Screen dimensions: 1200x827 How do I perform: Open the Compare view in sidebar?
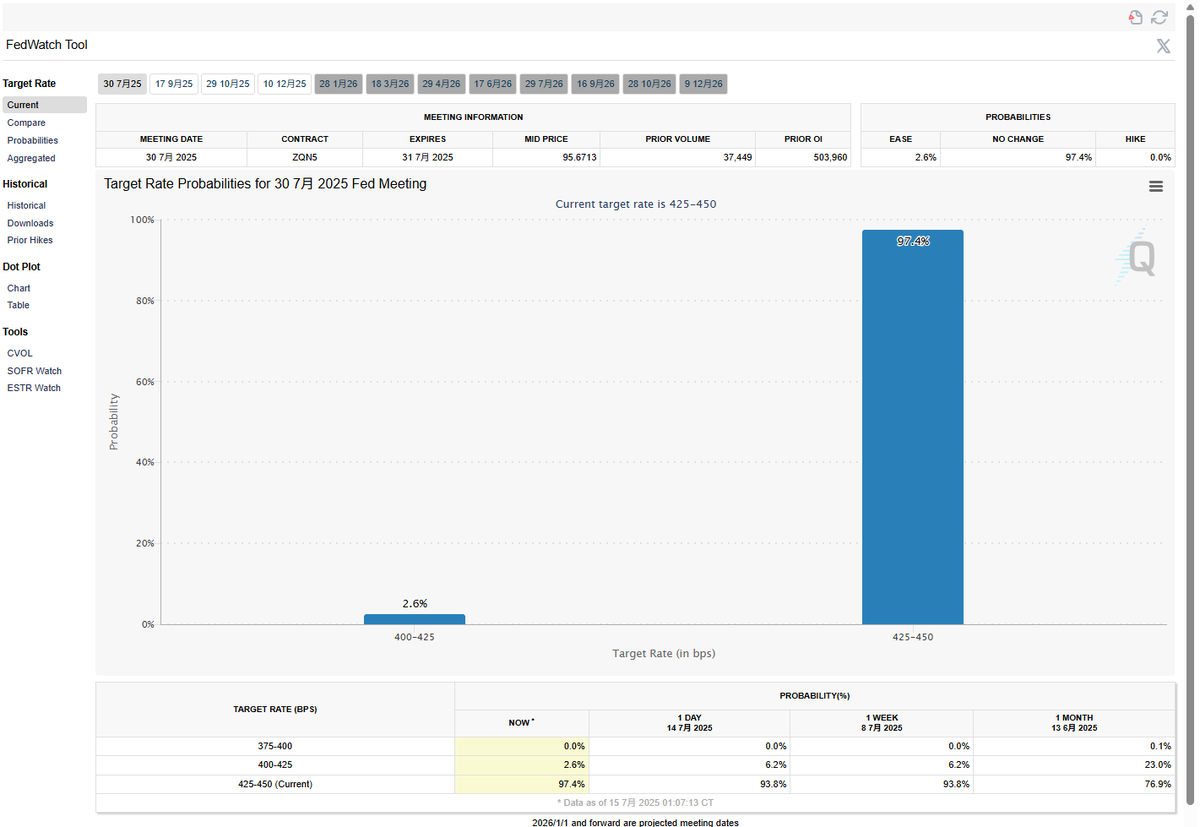tap(26, 123)
